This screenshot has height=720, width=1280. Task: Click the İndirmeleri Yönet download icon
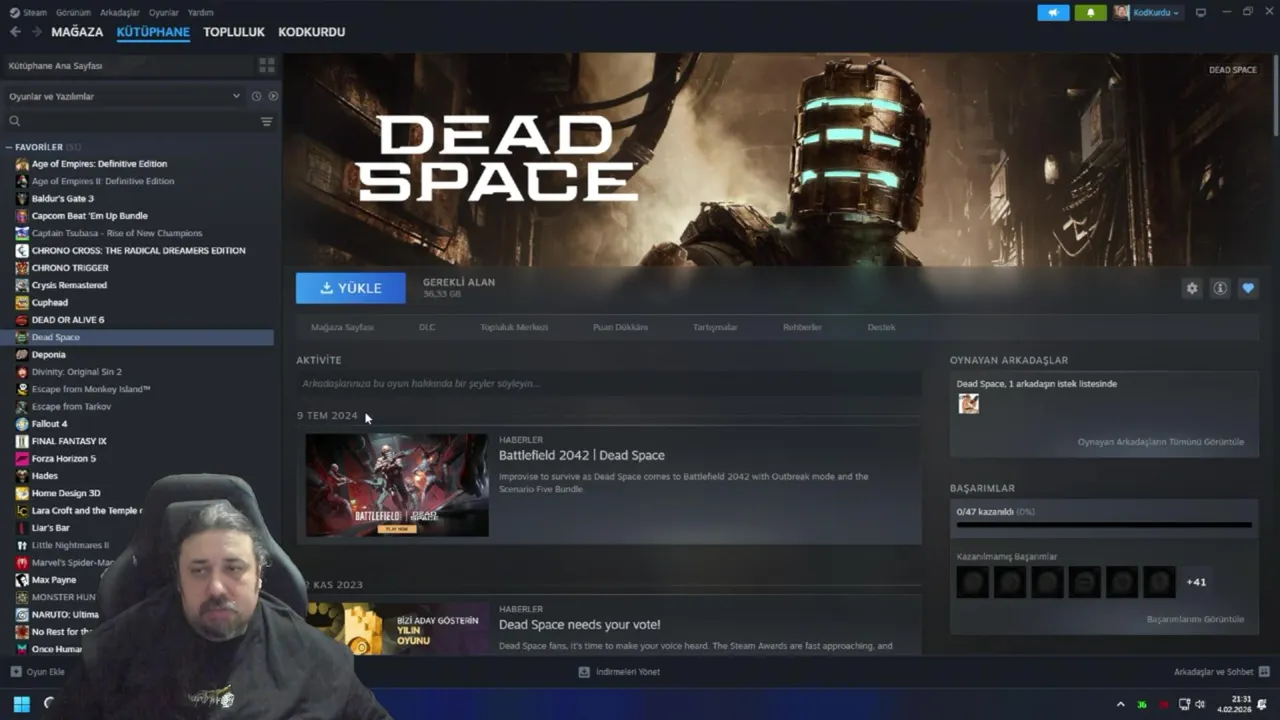pyautogui.click(x=584, y=672)
